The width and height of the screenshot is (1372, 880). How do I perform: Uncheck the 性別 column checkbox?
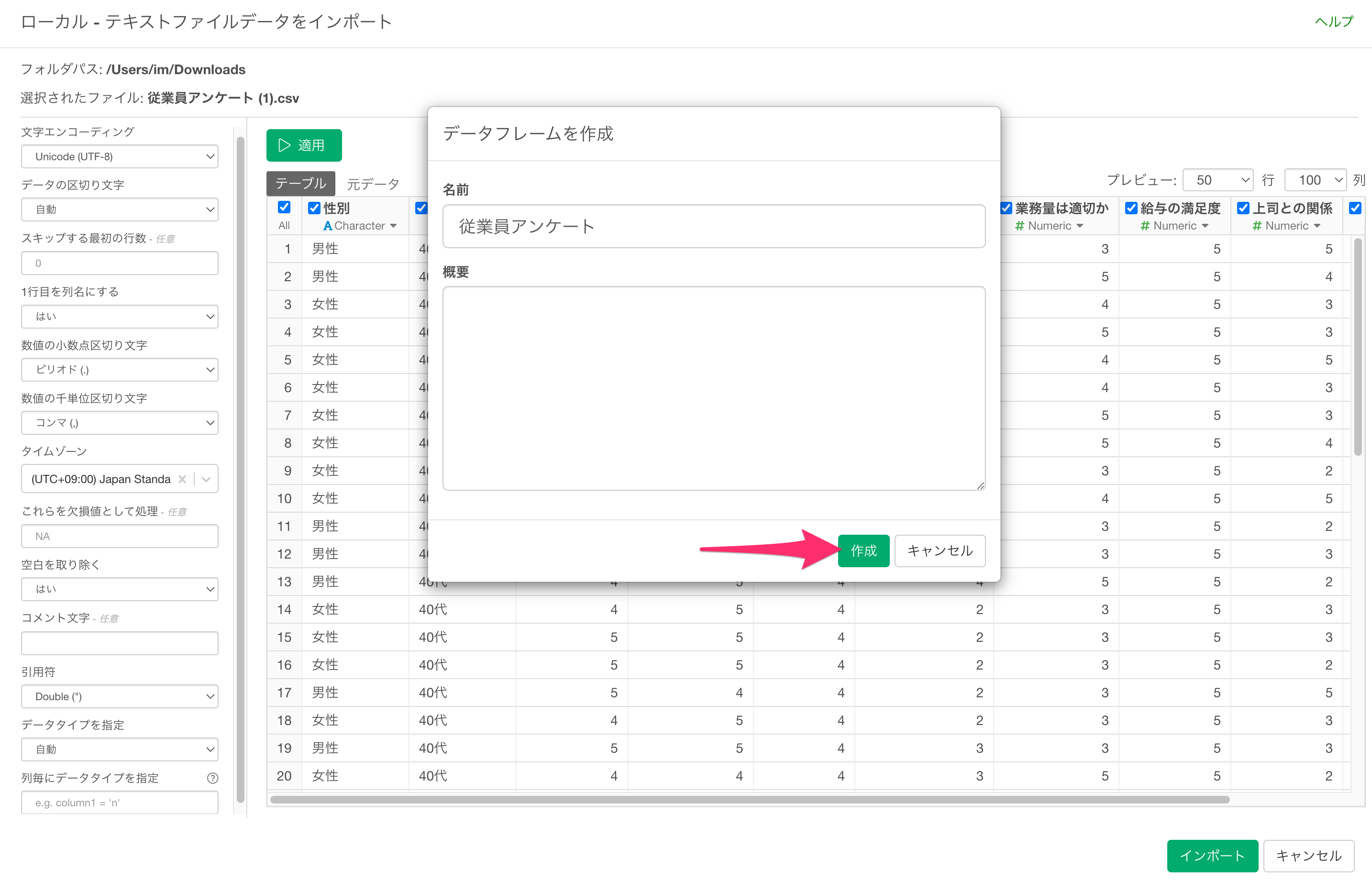(314, 208)
